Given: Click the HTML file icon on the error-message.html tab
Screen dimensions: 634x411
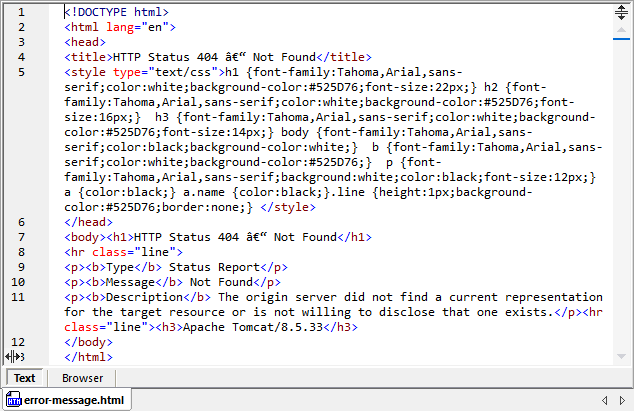Looking at the screenshot, I should (12, 400).
